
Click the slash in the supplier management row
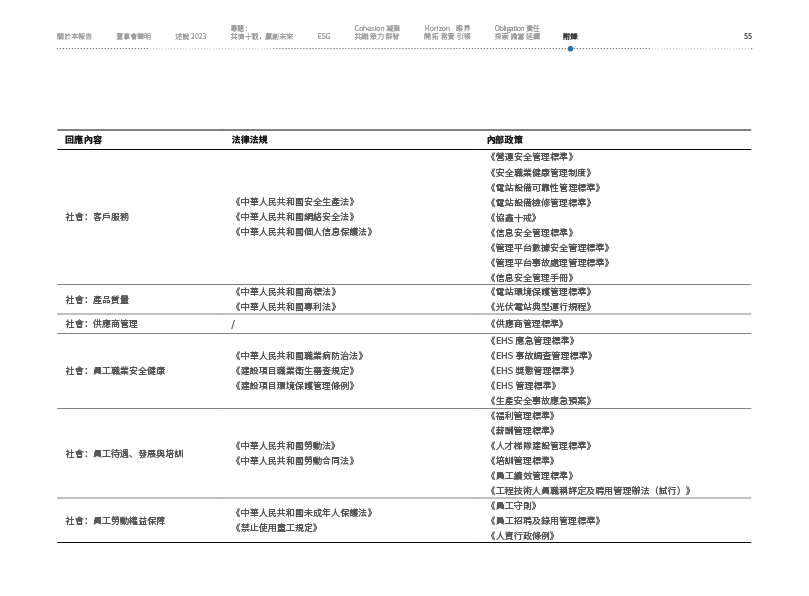tap(233, 324)
